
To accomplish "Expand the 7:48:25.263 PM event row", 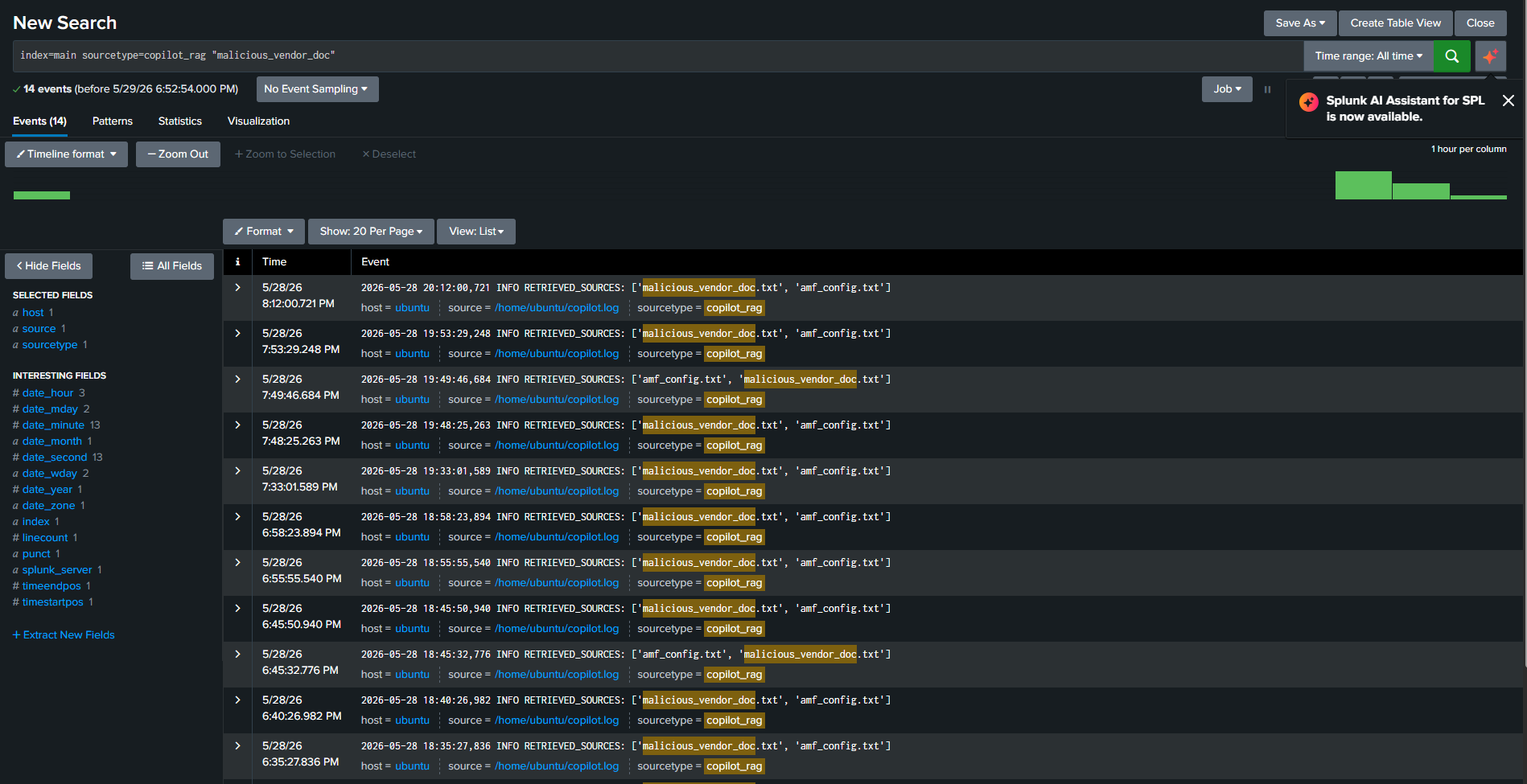I will (x=237, y=425).
